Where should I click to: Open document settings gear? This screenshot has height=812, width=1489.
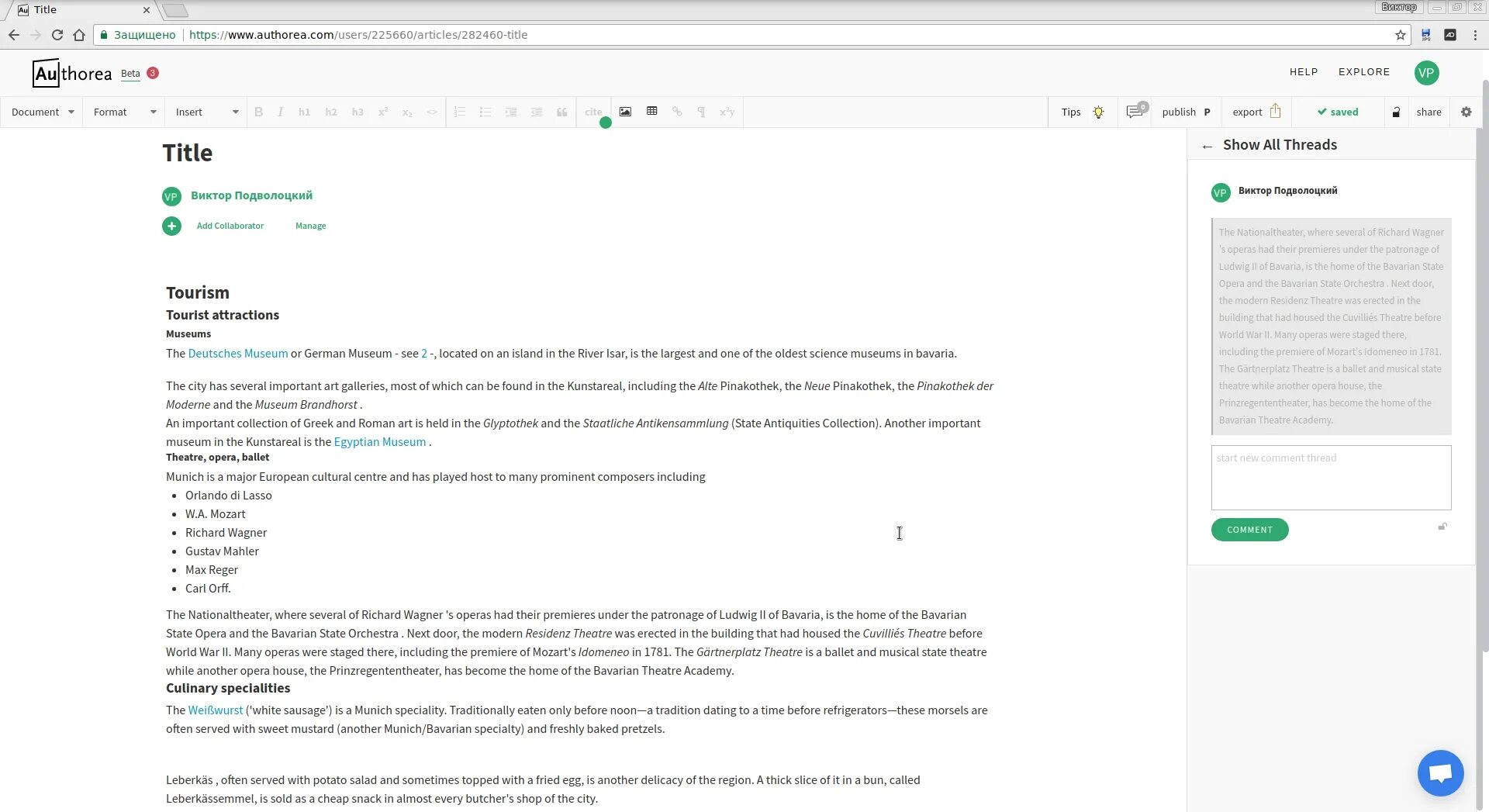click(x=1466, y=112)
